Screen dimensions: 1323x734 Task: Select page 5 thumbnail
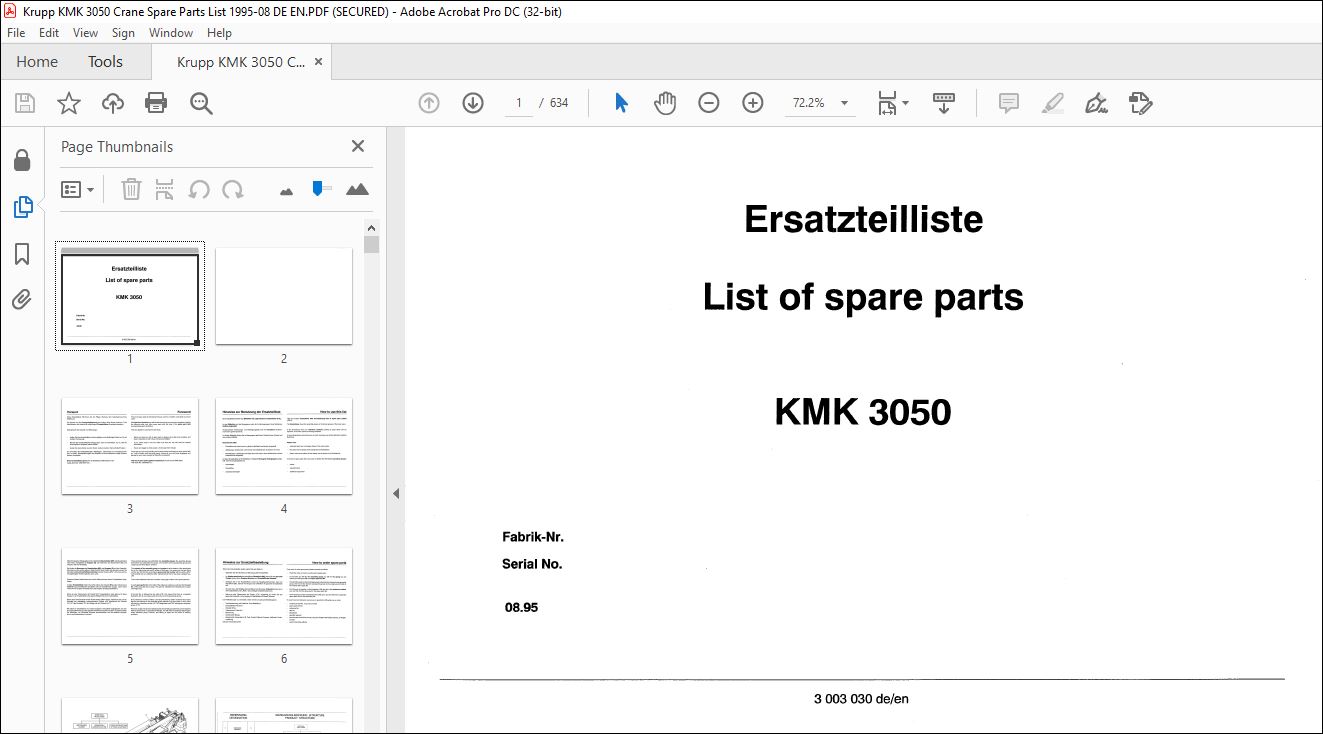click(130, 596)
